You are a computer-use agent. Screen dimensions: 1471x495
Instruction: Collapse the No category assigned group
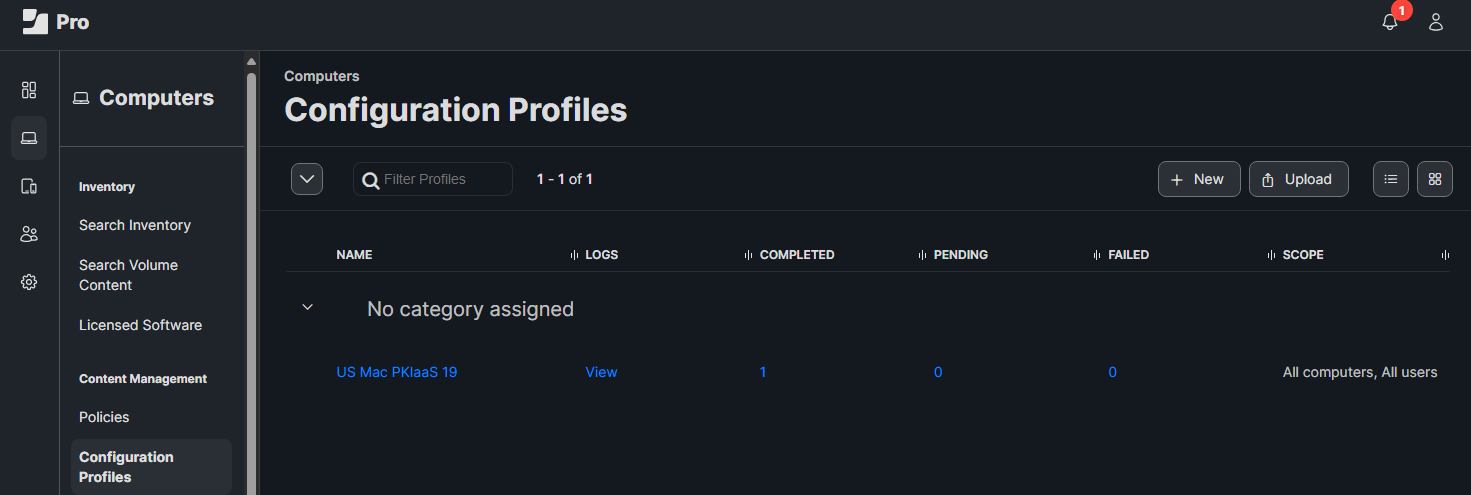pyautogui.click(x=308, y=308)
